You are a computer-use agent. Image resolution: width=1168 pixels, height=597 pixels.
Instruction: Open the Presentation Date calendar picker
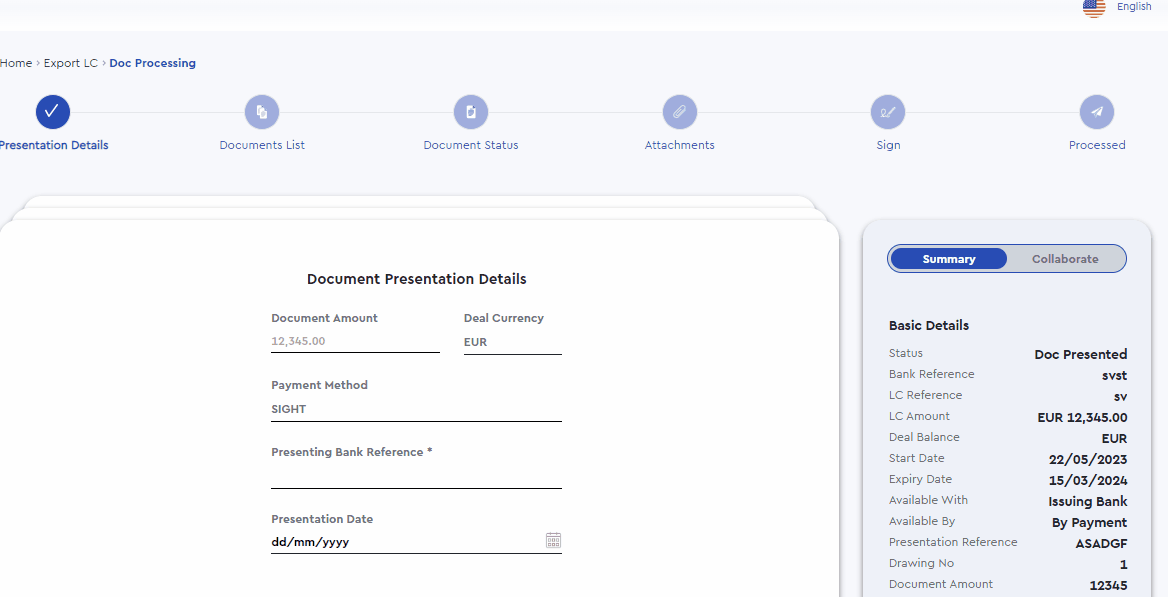(x=553, y=540)
